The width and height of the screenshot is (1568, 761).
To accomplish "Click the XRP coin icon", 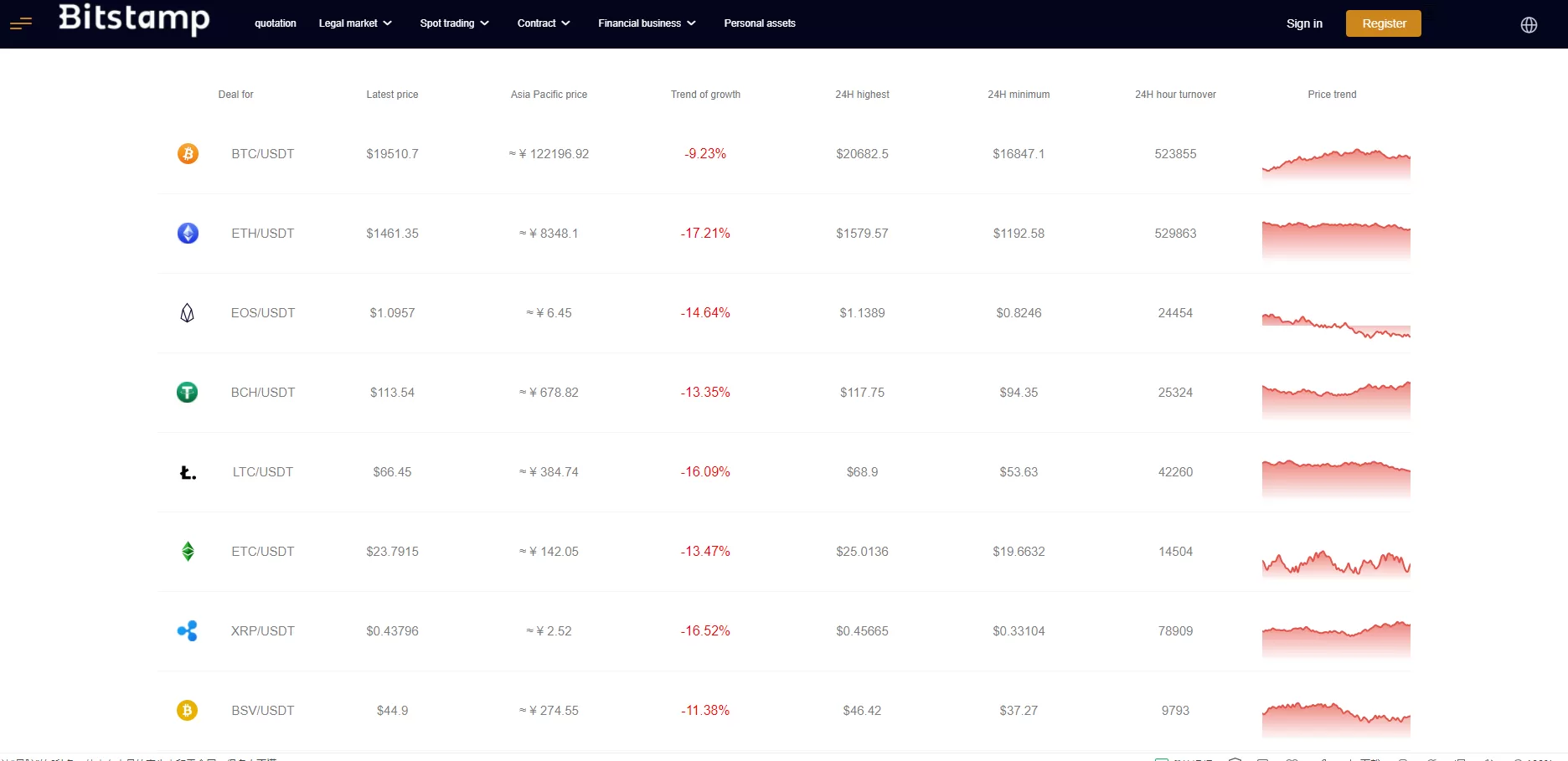I will [188, 631].
